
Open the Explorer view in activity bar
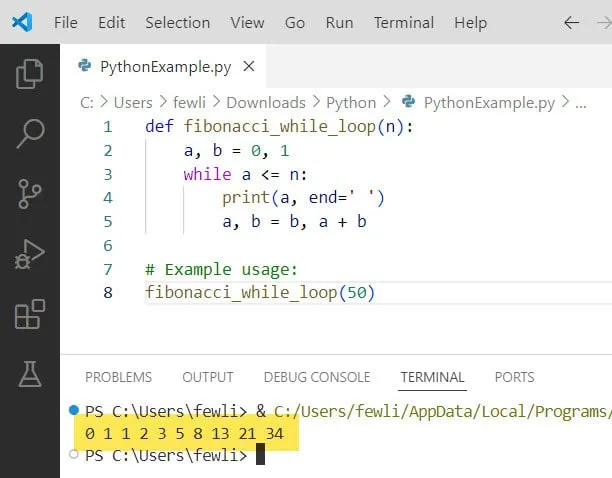[x=30, y=73]
